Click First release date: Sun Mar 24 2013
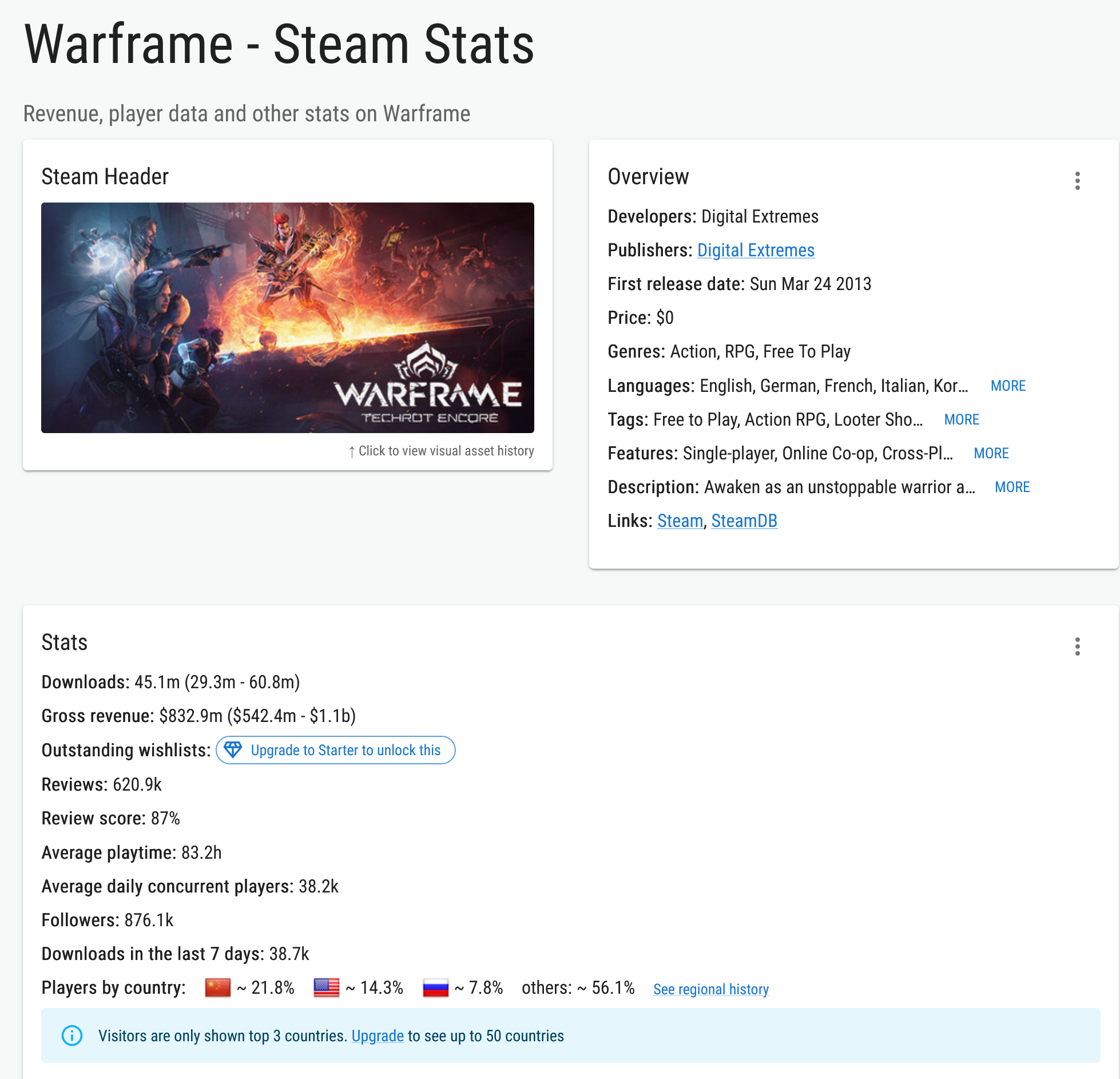This screenshot has height=1079, width=1120. coord(739,284)
